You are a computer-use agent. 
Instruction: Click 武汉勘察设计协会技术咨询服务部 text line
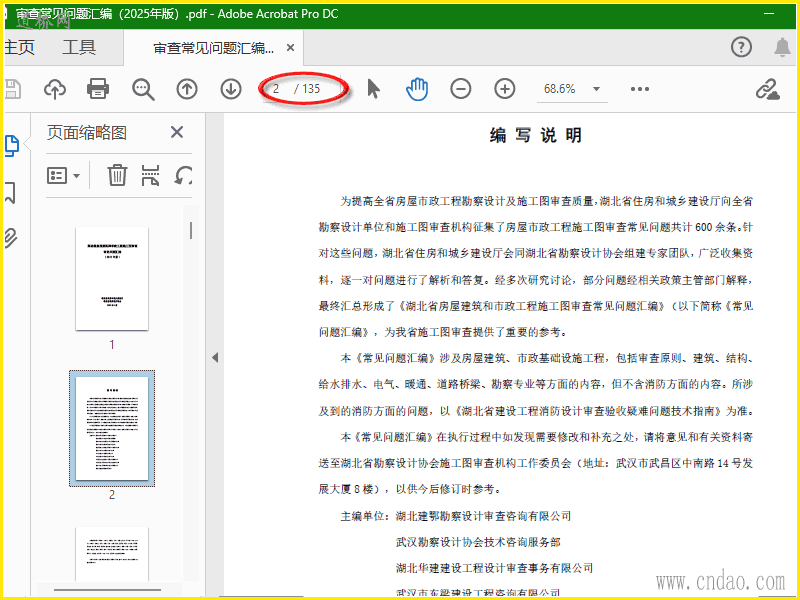(478, 542)
